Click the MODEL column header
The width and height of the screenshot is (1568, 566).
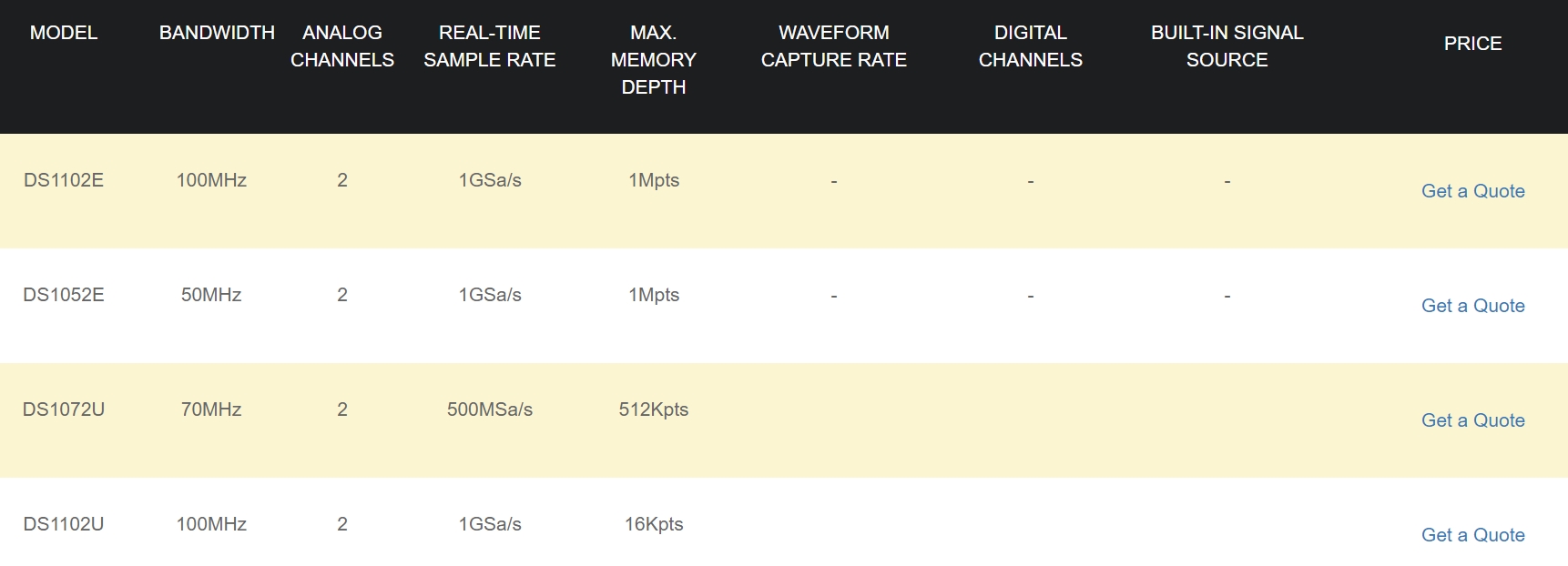point(64,33)
